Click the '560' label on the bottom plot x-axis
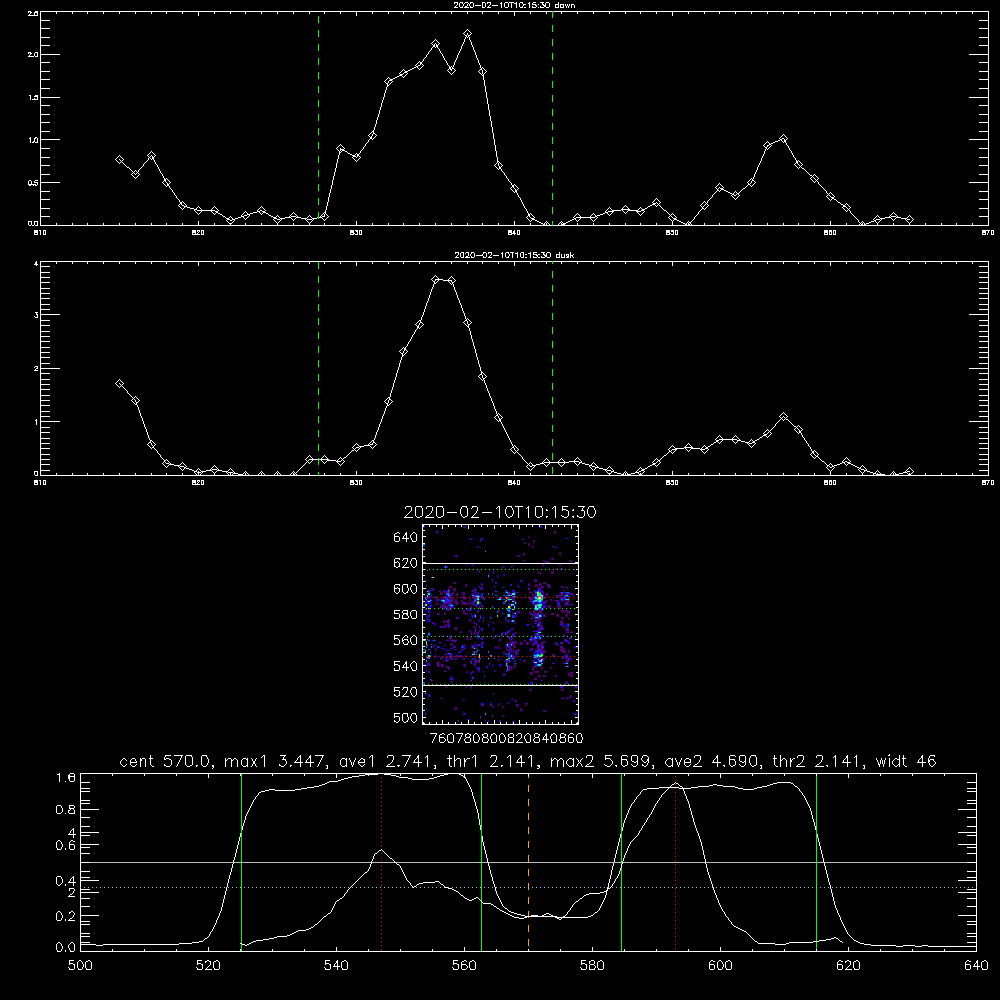The image size is (1000, 1000). [x=464, y=966]
